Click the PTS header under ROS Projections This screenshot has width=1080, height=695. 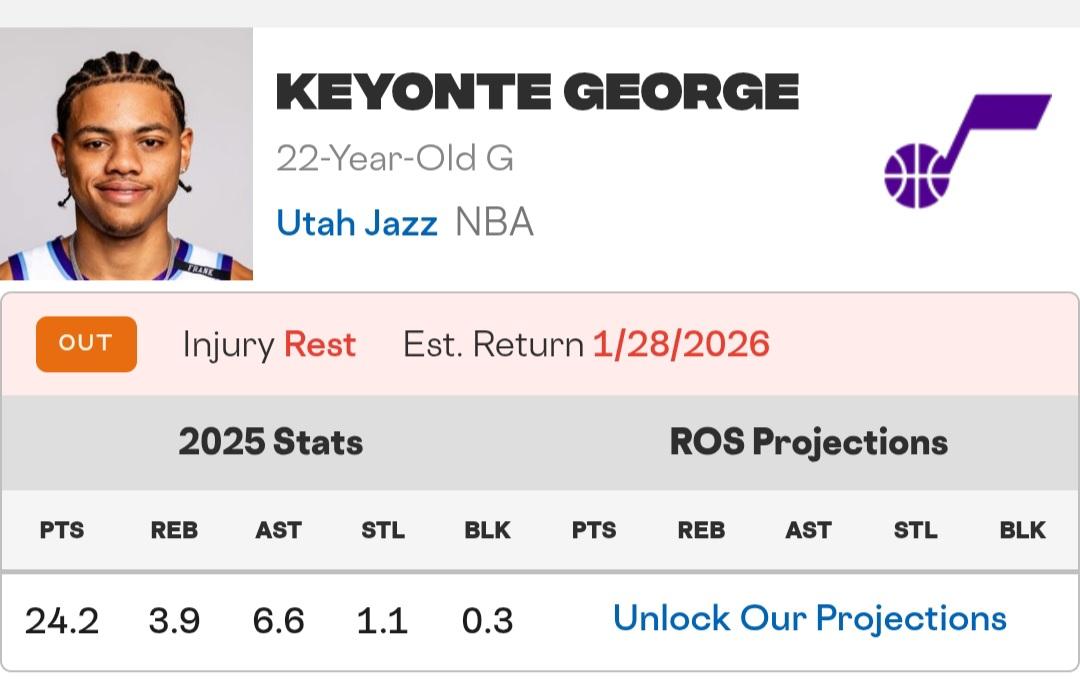coord(594,530)
